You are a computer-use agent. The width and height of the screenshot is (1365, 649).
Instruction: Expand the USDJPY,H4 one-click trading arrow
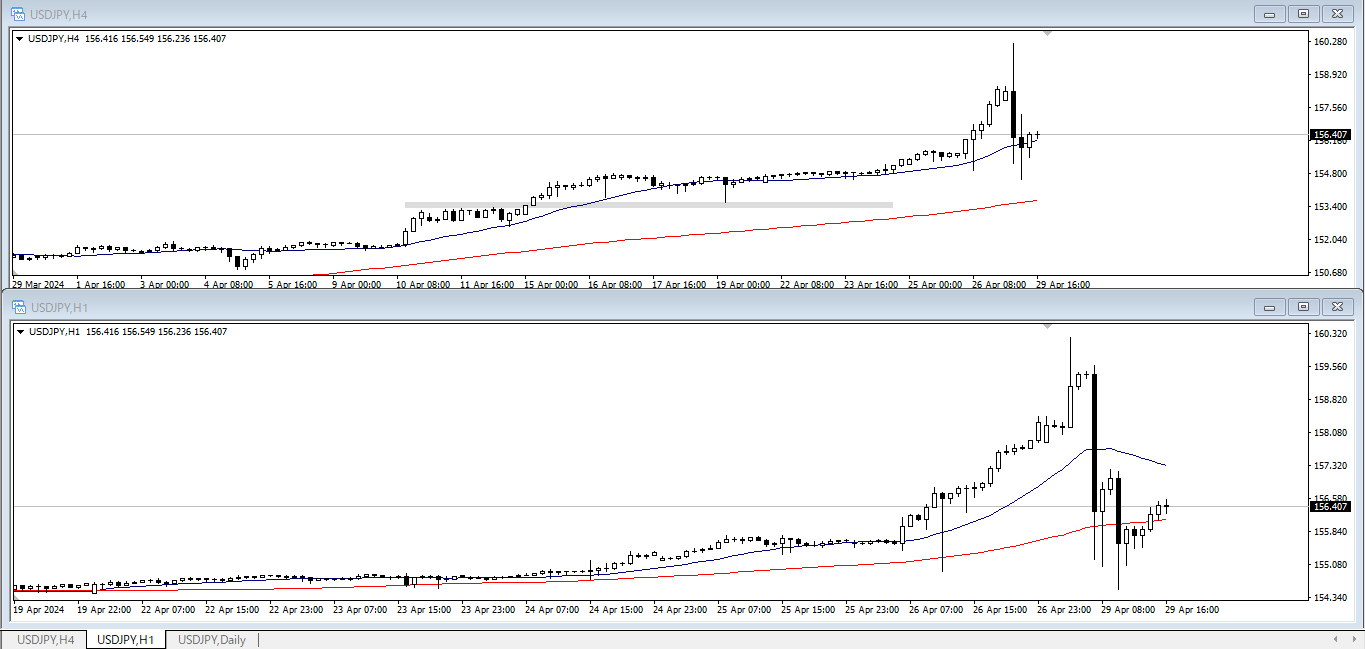(19, 39)
